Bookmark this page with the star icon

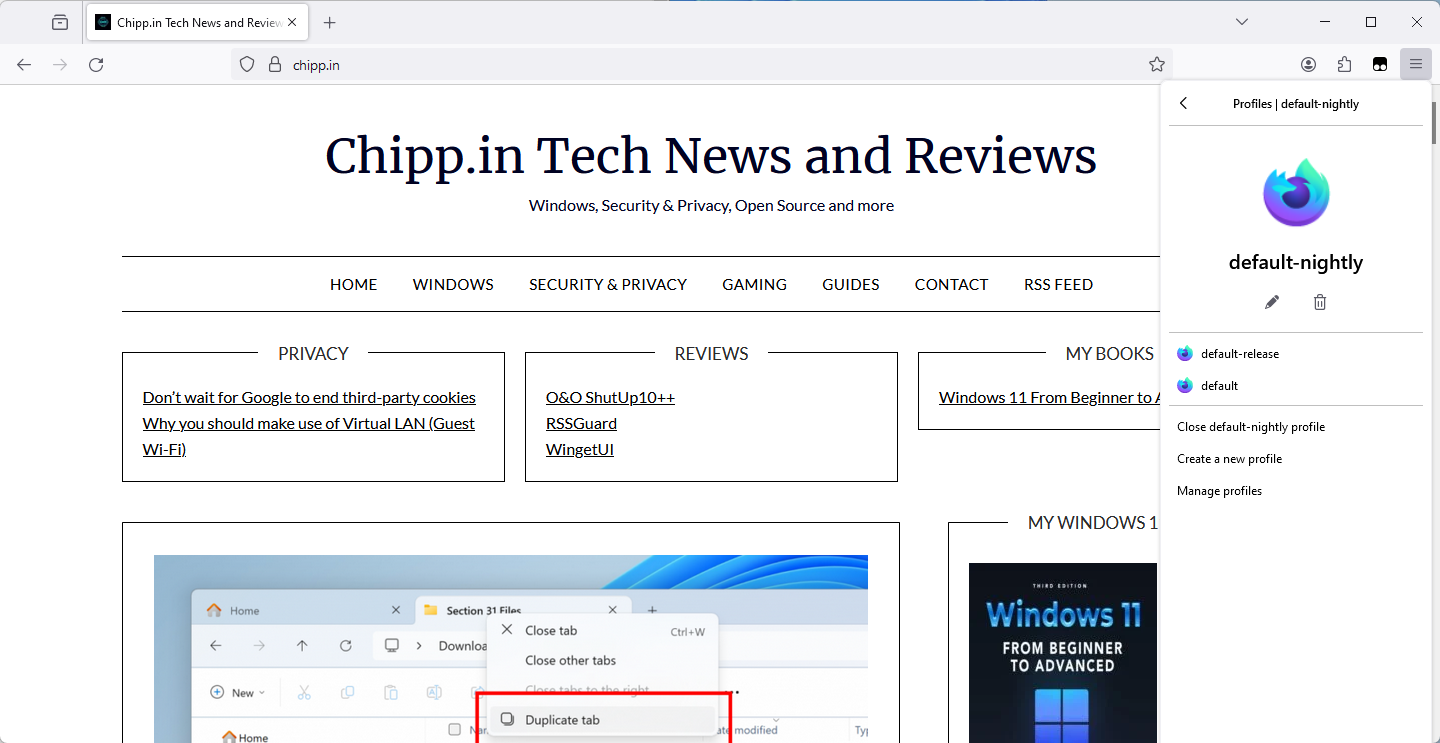1157,65
